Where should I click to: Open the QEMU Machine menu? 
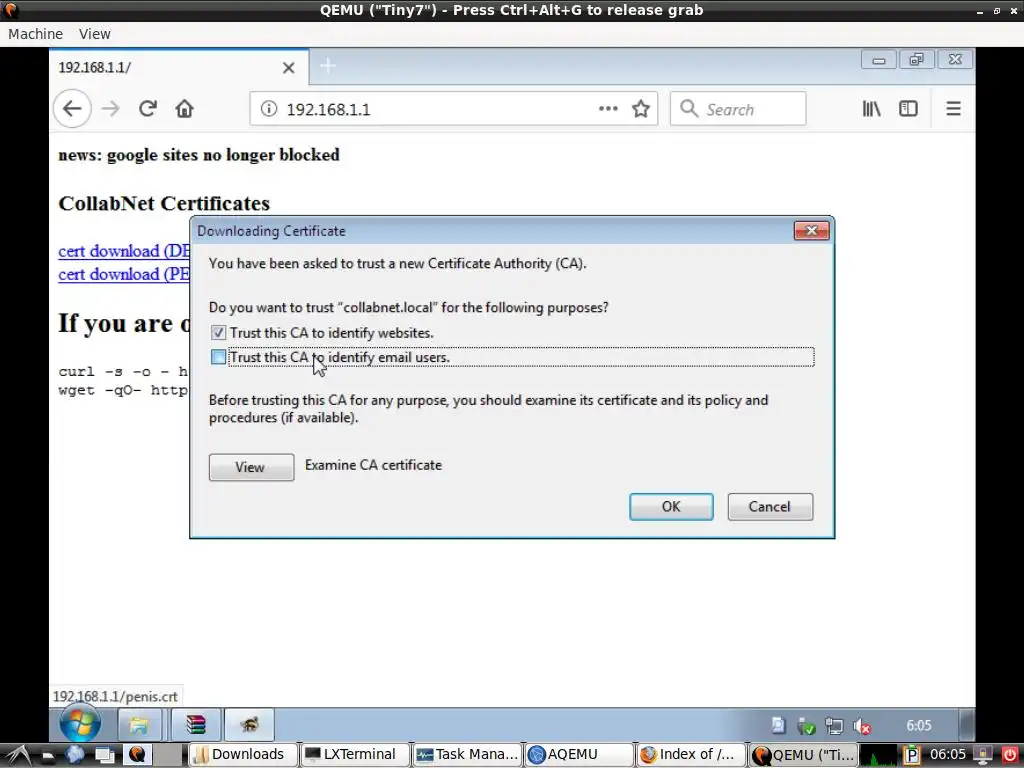35,34
